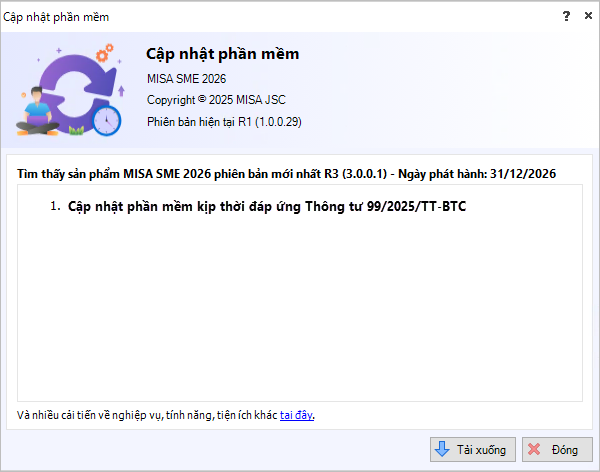Viewport: 600px width, 472px height.
Task: Click the Tải xuống button label
Action: tap(481, 450)
